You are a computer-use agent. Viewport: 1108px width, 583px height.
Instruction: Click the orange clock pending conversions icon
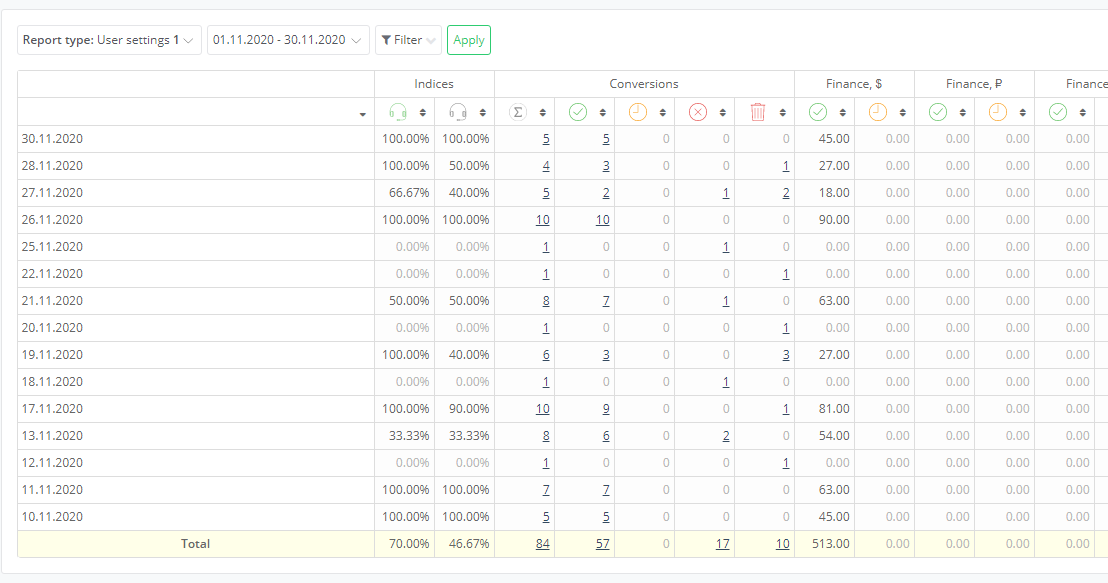pos(637,113)
